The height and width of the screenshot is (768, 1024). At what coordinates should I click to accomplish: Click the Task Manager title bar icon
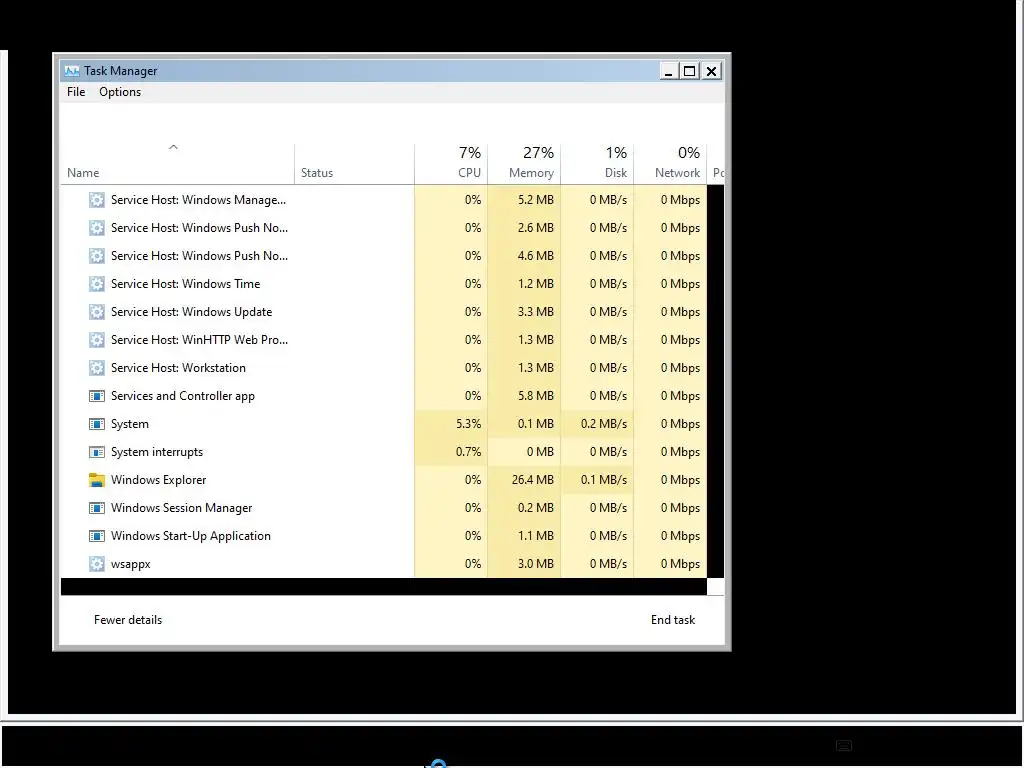tap(72, 71)
